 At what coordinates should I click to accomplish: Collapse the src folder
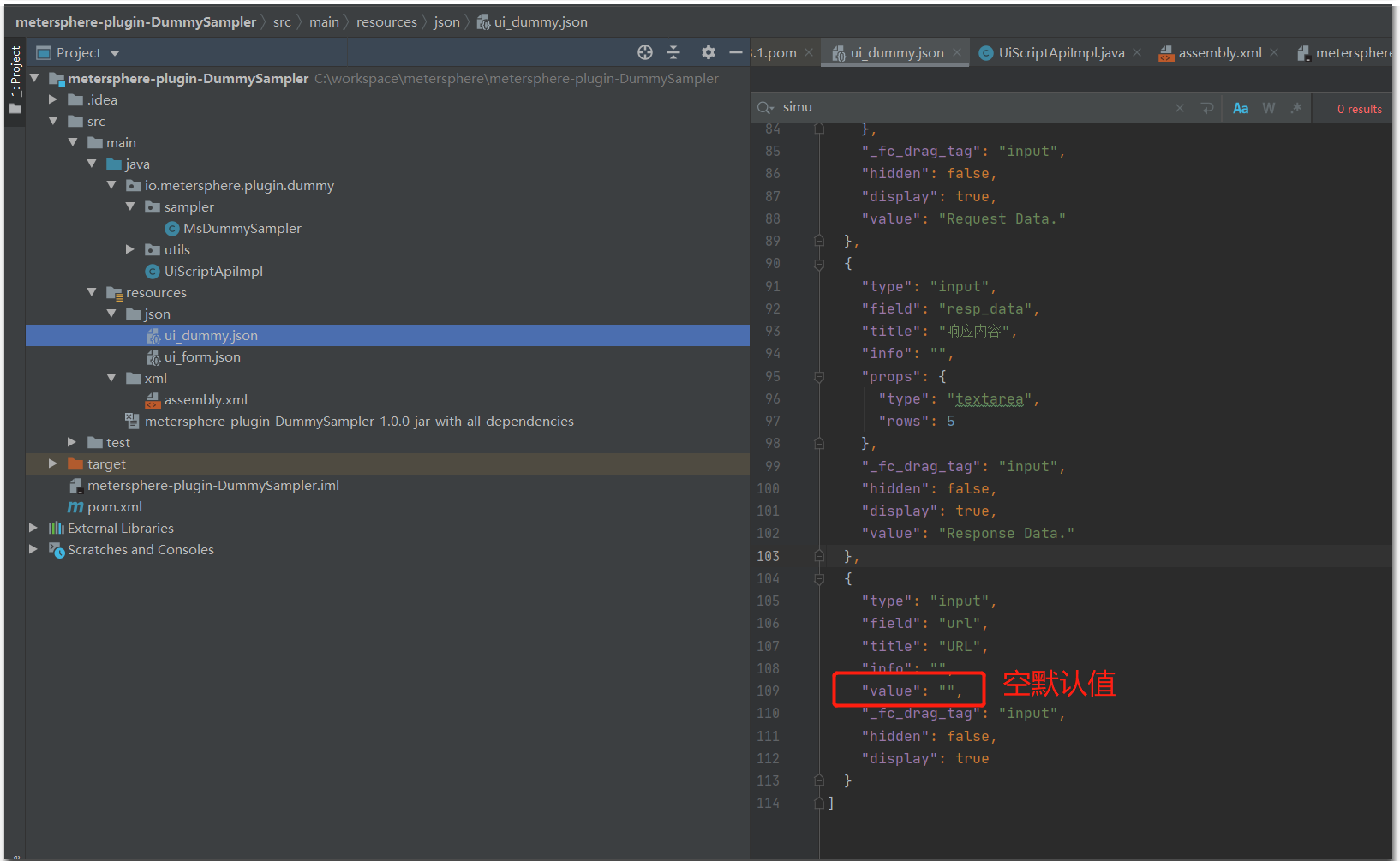coord(53,121)
